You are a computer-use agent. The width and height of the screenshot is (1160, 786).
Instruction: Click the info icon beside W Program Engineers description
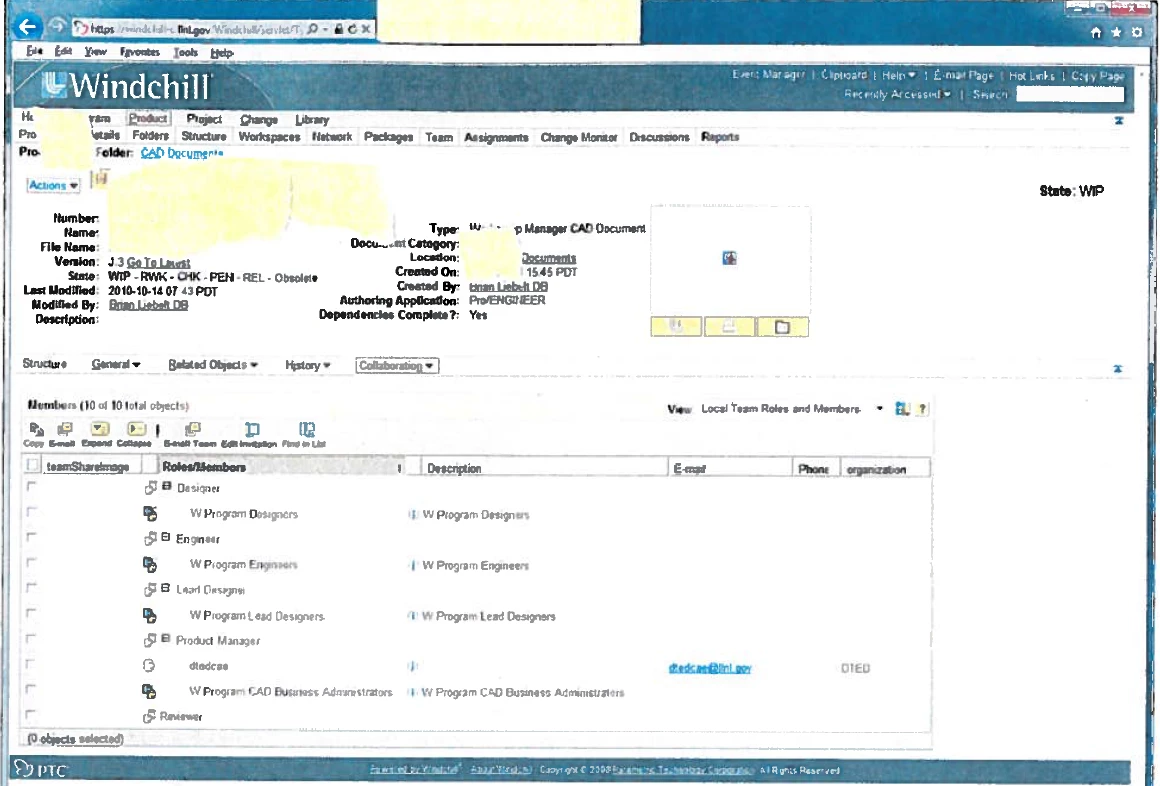pyautogui.click(x=413, y=565)
